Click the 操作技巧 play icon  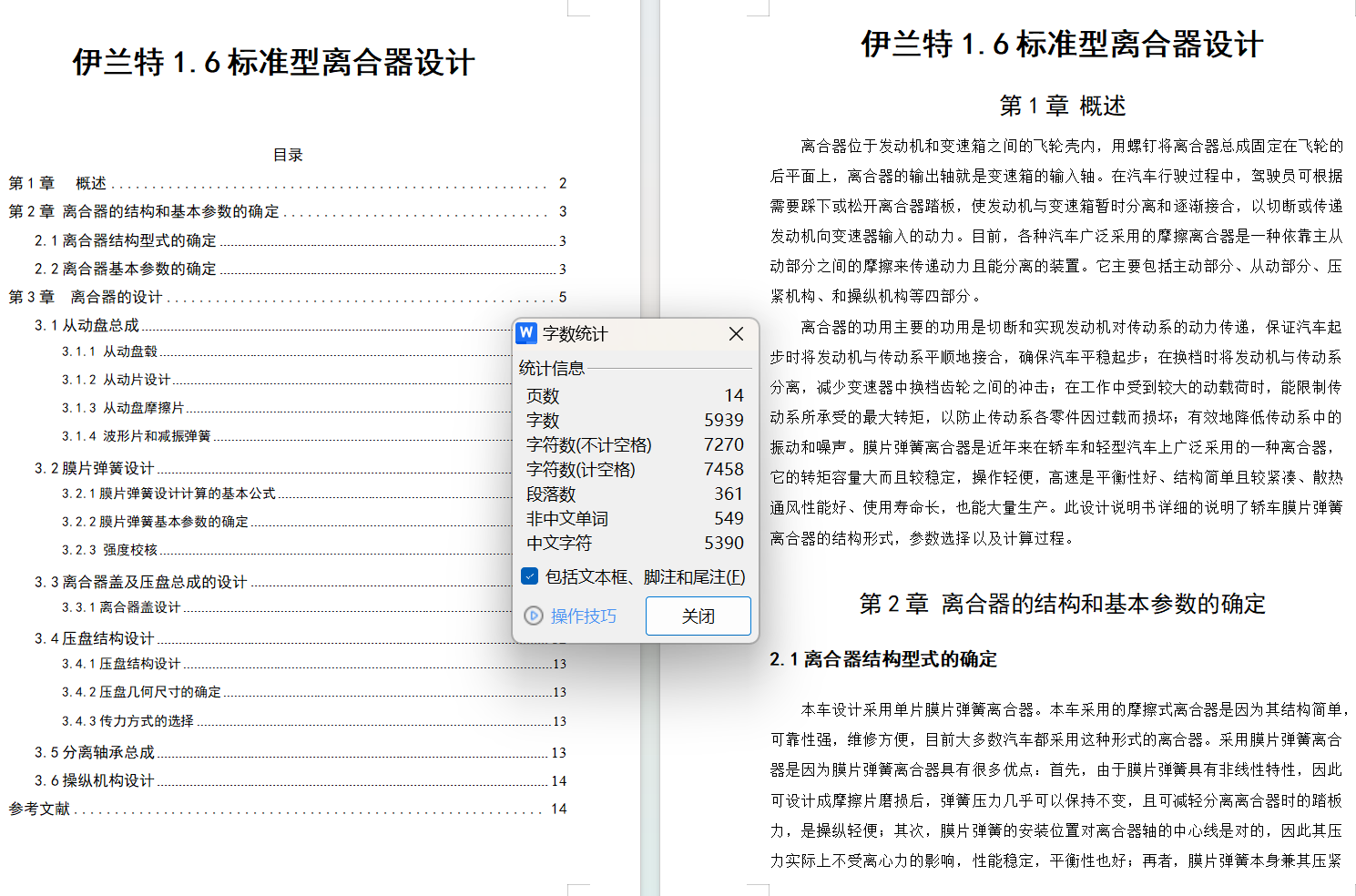click(x=534, y=616)
